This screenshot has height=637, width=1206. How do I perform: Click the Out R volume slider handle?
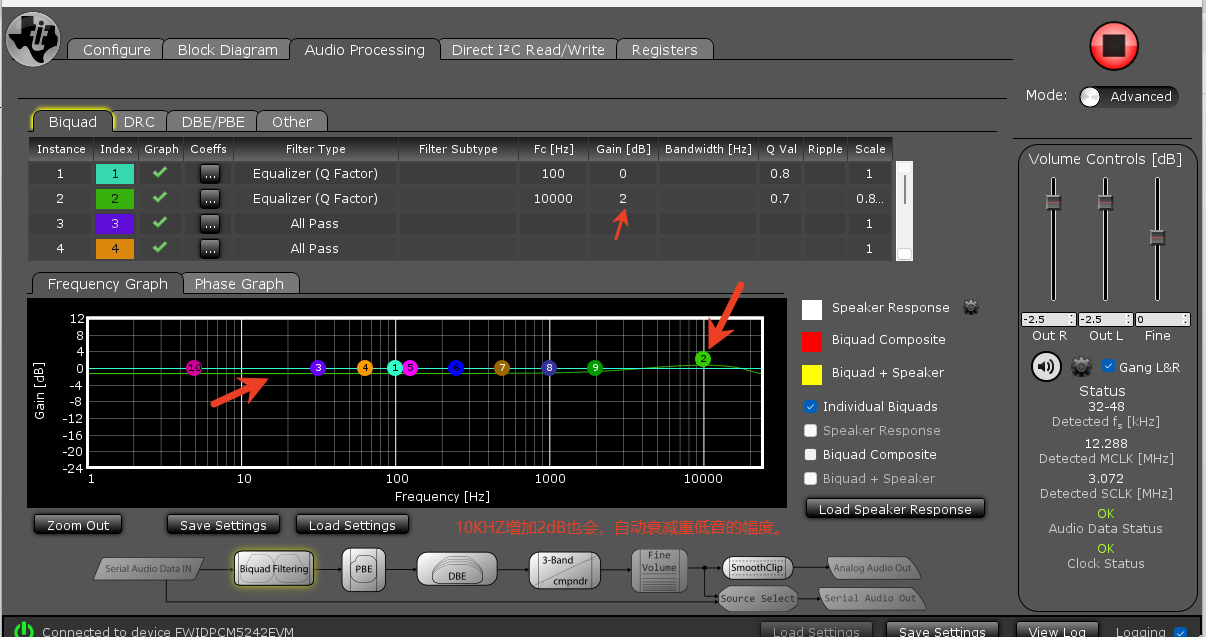1052,202
